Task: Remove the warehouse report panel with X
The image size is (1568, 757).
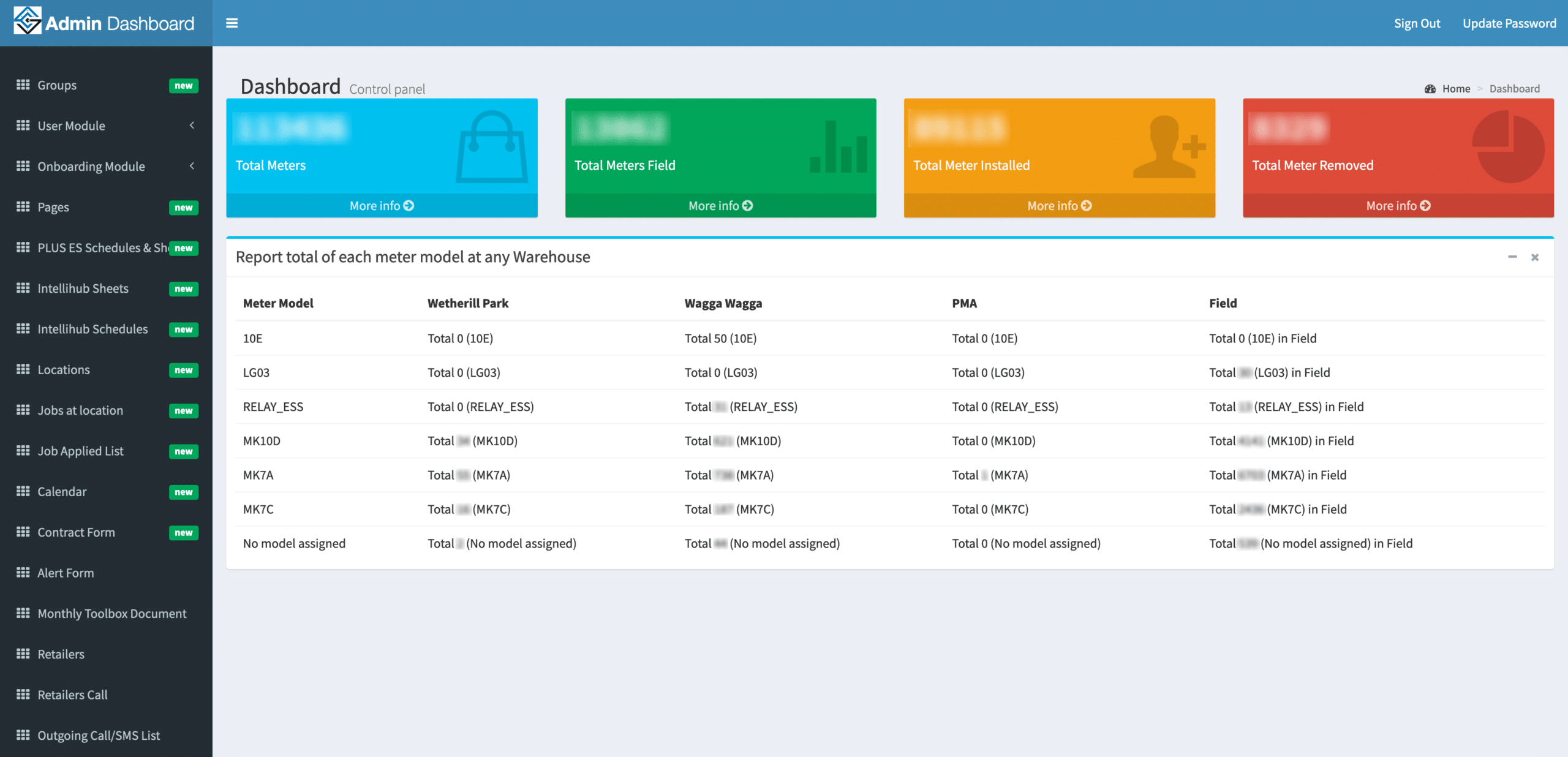Action: point(1535,257)
